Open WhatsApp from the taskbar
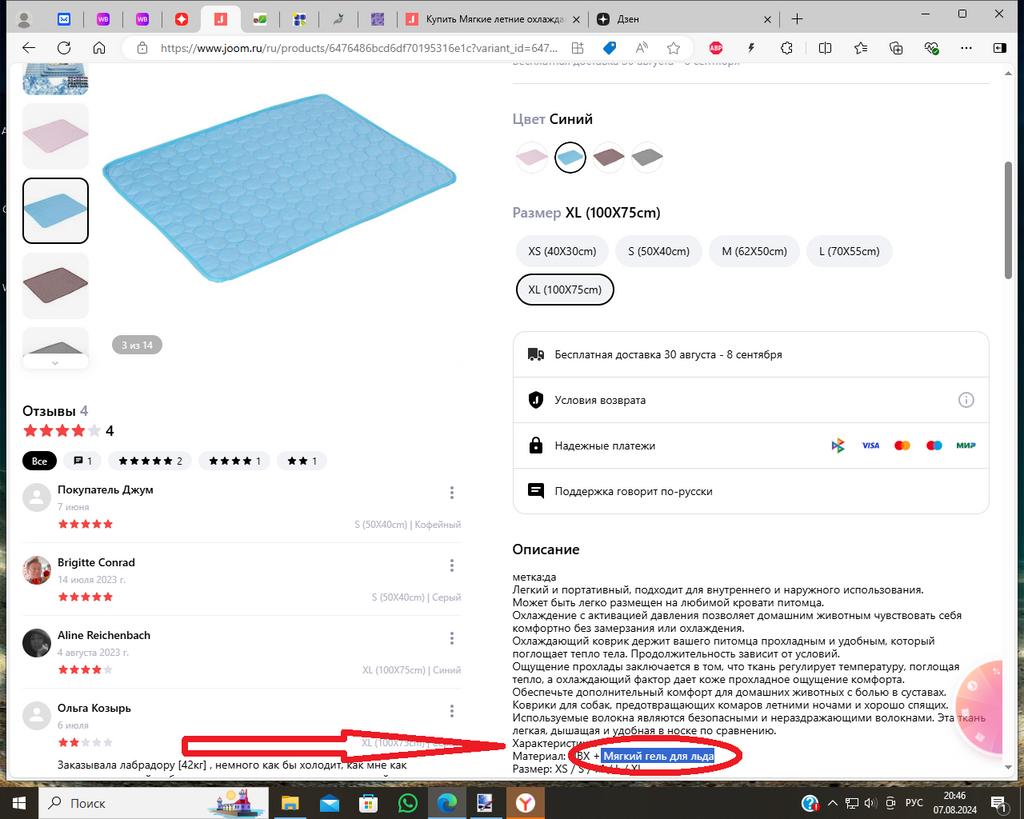The height and width of the screenshot is (819, 1024). (x=407, y=802)
